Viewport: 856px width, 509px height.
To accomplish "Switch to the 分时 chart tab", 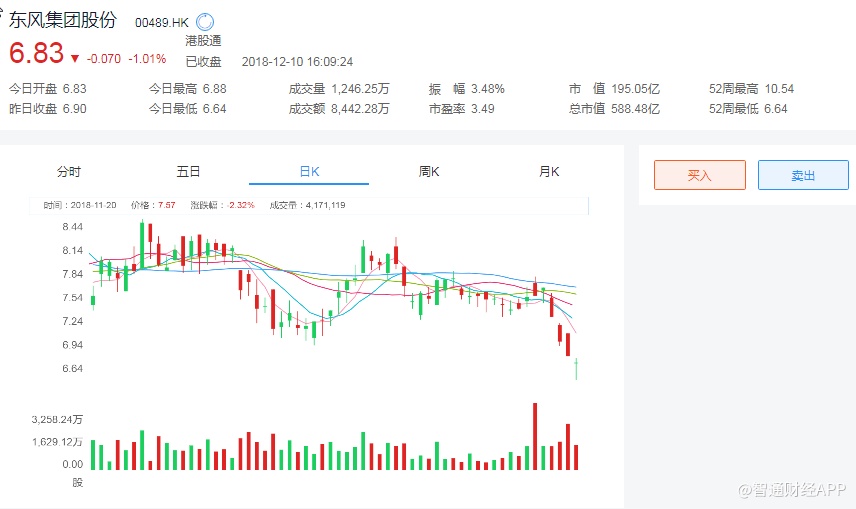I will pos(69,172).
